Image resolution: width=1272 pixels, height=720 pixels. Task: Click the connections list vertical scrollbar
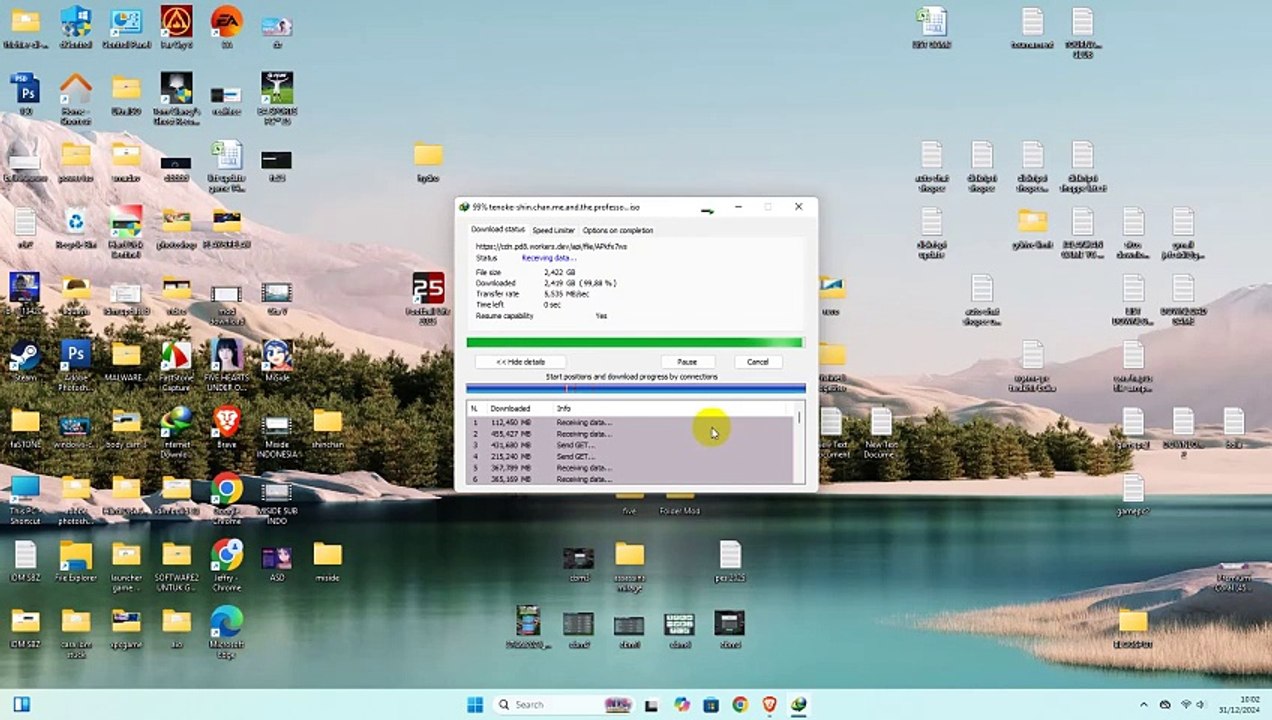tap(799, 443)
